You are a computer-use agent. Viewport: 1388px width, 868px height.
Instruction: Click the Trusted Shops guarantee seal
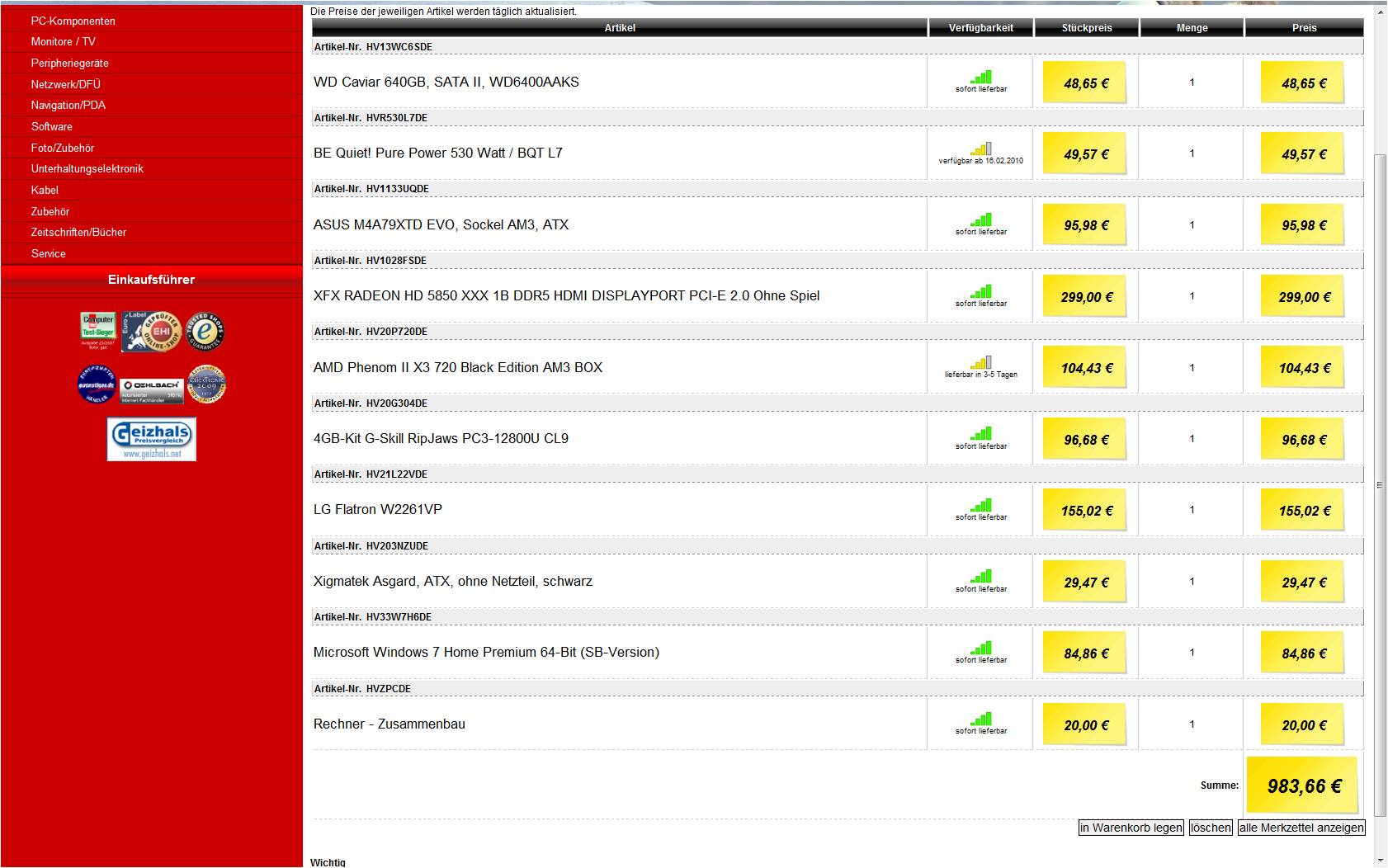(205, 332)
